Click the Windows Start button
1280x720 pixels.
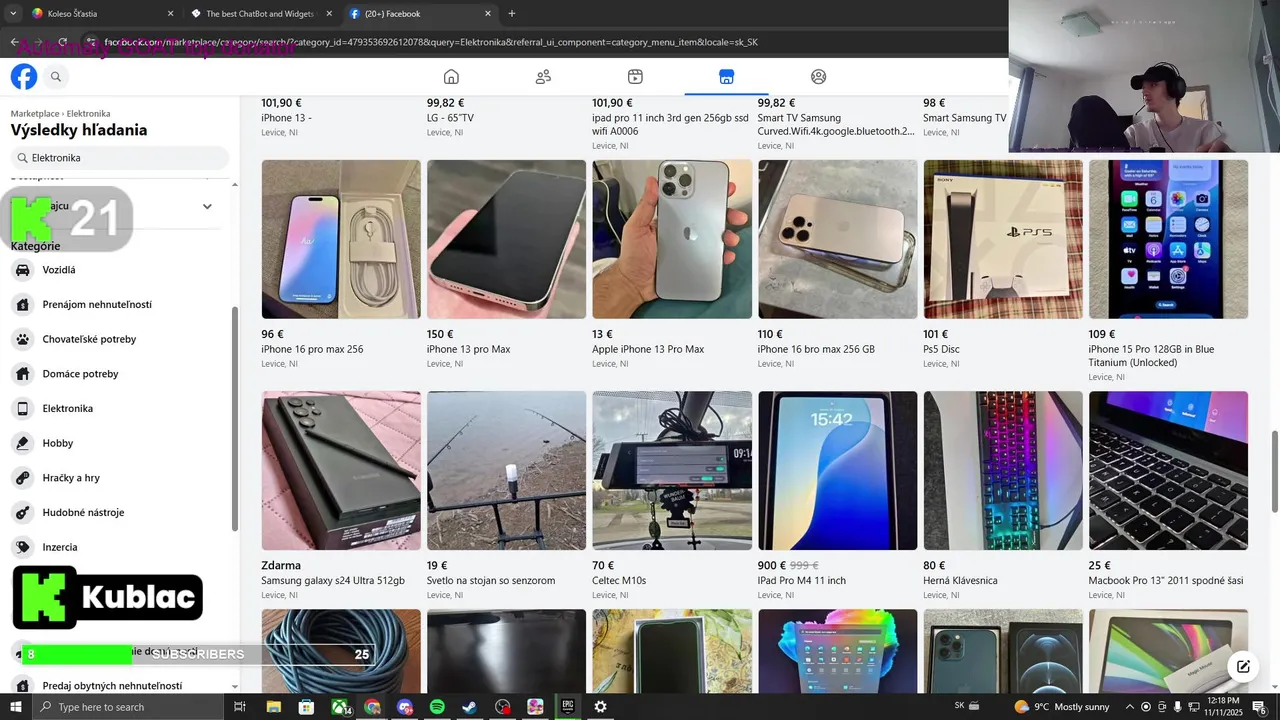[15, 707]
